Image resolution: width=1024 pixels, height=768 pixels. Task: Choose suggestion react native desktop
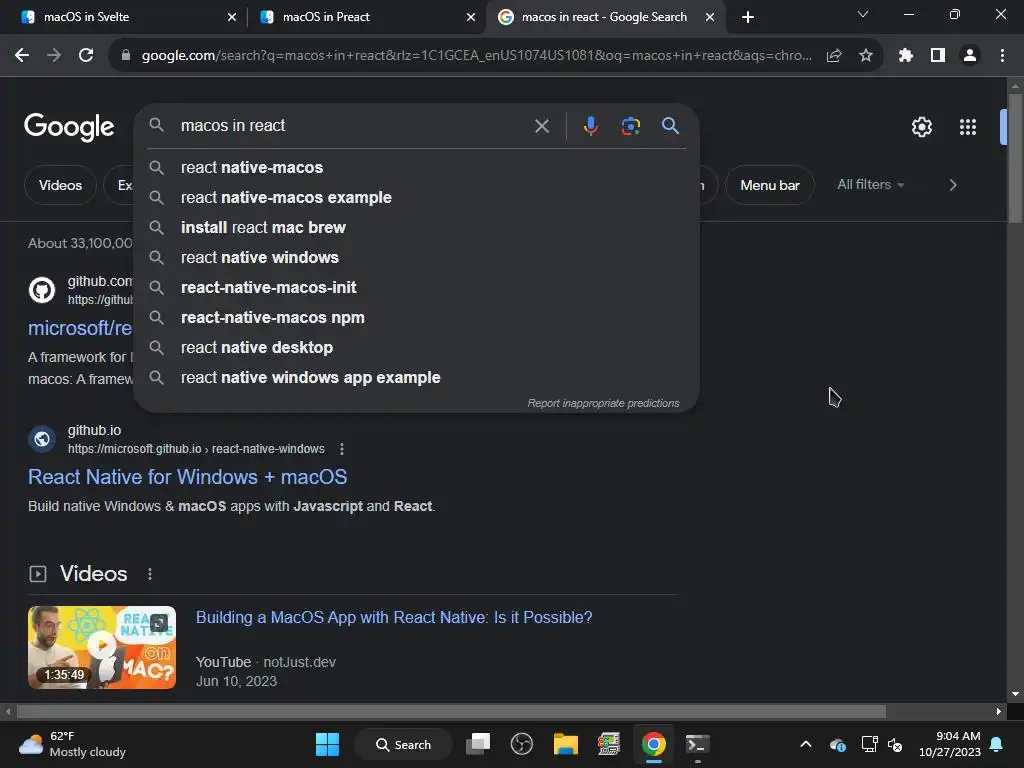tap(416, 348)
